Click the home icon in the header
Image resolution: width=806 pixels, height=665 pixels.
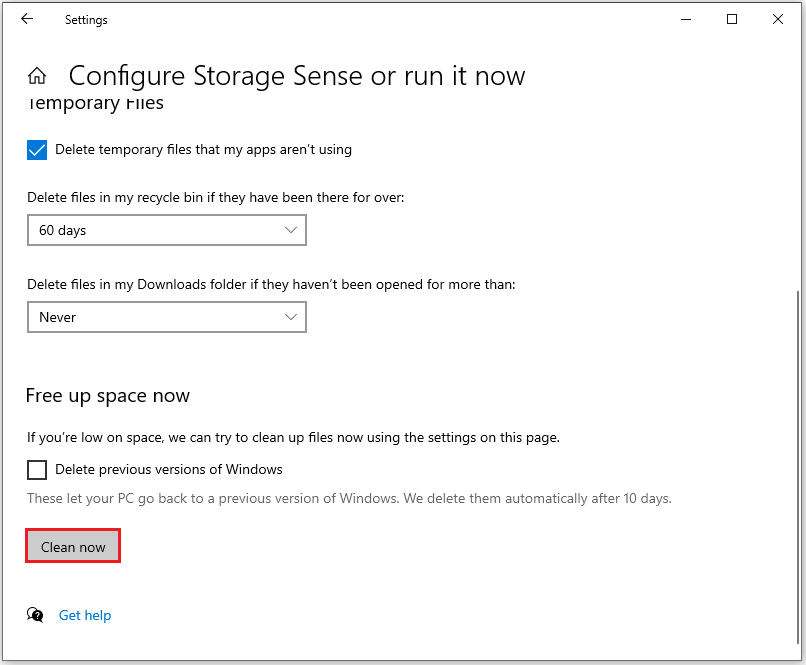pos(37,75)
